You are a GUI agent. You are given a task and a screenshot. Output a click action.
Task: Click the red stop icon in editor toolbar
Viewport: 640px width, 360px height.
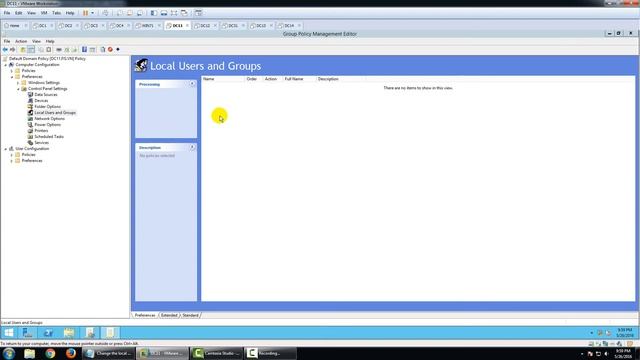point(110,49)
